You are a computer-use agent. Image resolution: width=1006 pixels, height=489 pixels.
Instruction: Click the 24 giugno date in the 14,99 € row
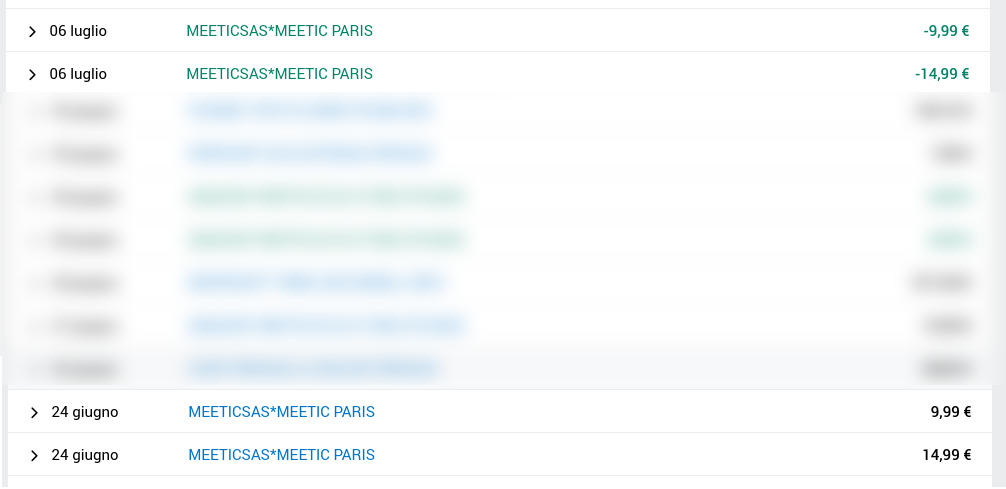[85, 455]
